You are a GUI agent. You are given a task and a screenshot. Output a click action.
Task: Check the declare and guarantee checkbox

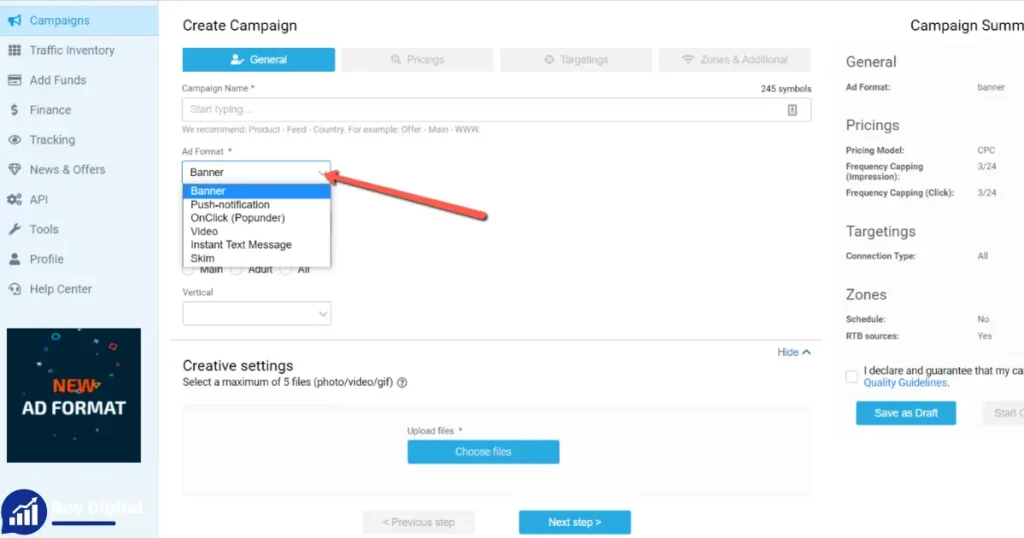coord(852,377)
